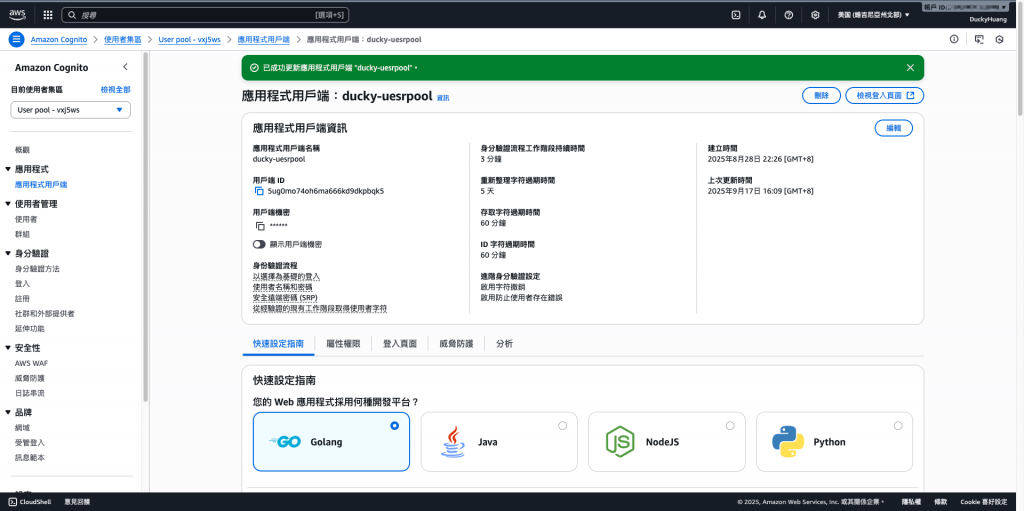This screenshot has height=511, width=1024.
Task: Toggle show client secret switch
Action: (x=259, y=244)
